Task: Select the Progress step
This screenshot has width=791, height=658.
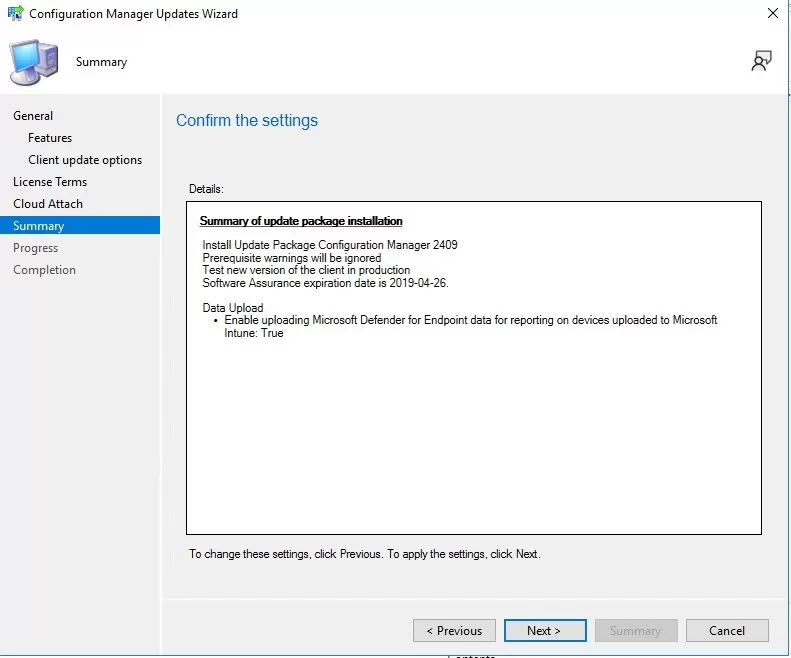Action: [35, 248]
